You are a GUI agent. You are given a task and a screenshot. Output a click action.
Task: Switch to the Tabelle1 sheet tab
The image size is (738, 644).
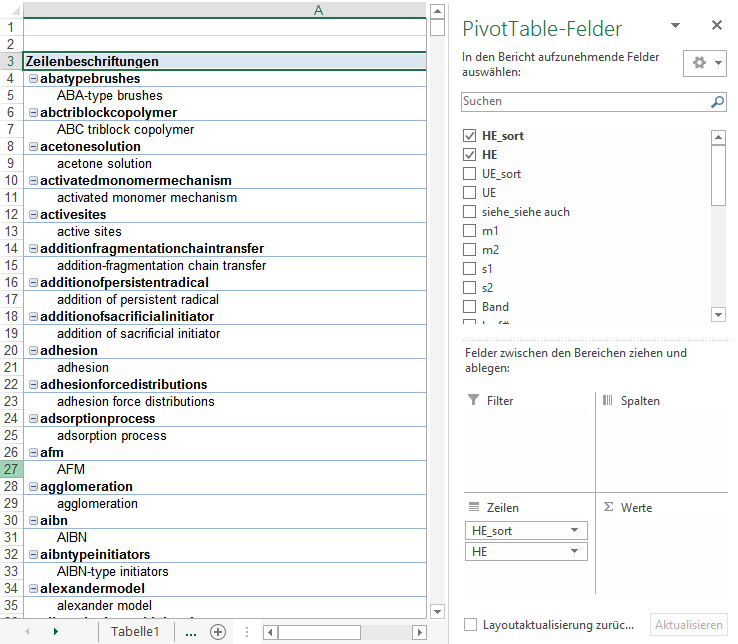click(x=135, y=632)
